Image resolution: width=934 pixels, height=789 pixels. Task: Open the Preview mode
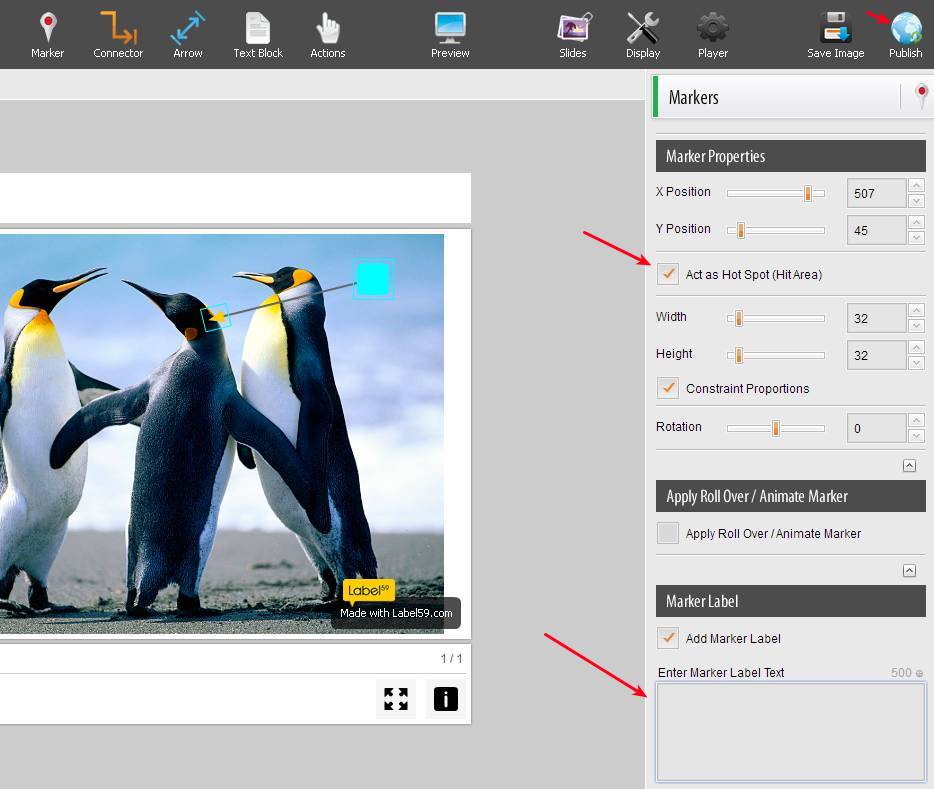450,34
